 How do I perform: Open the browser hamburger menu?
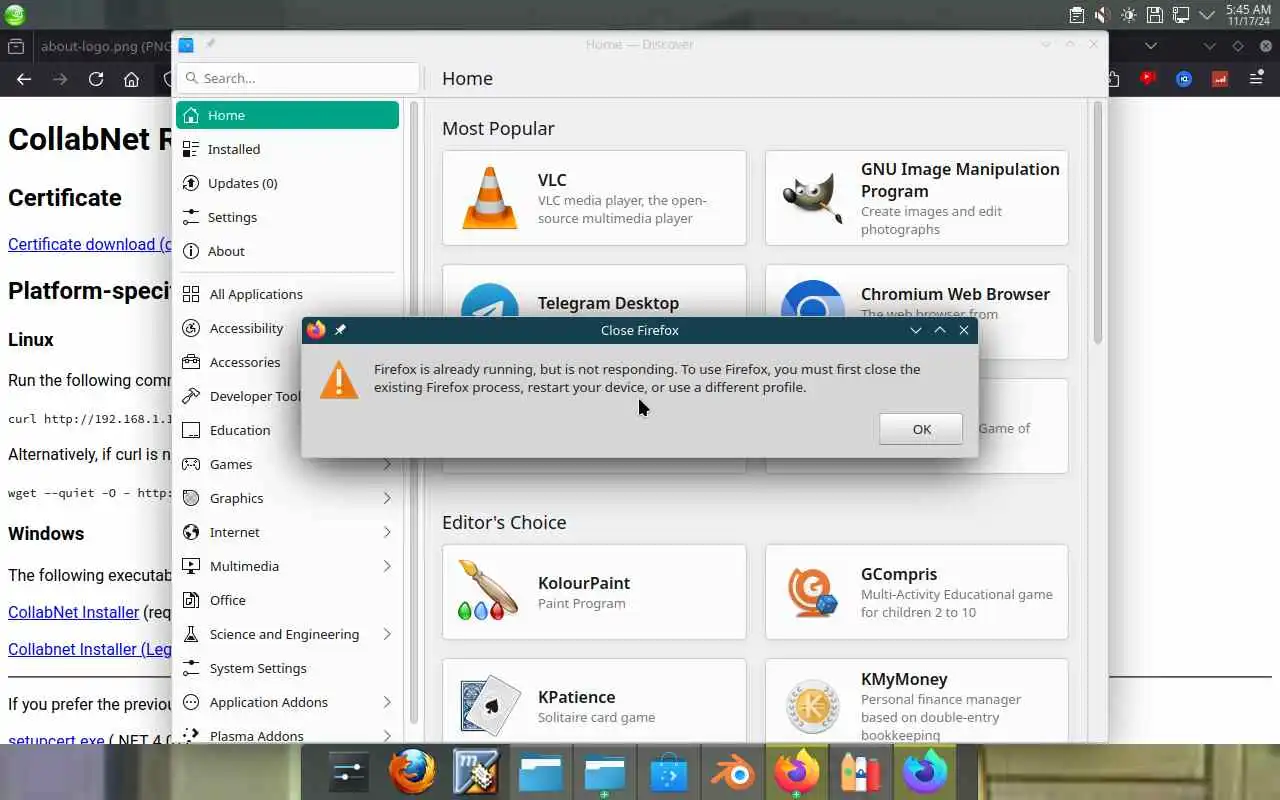(1256, 78)
